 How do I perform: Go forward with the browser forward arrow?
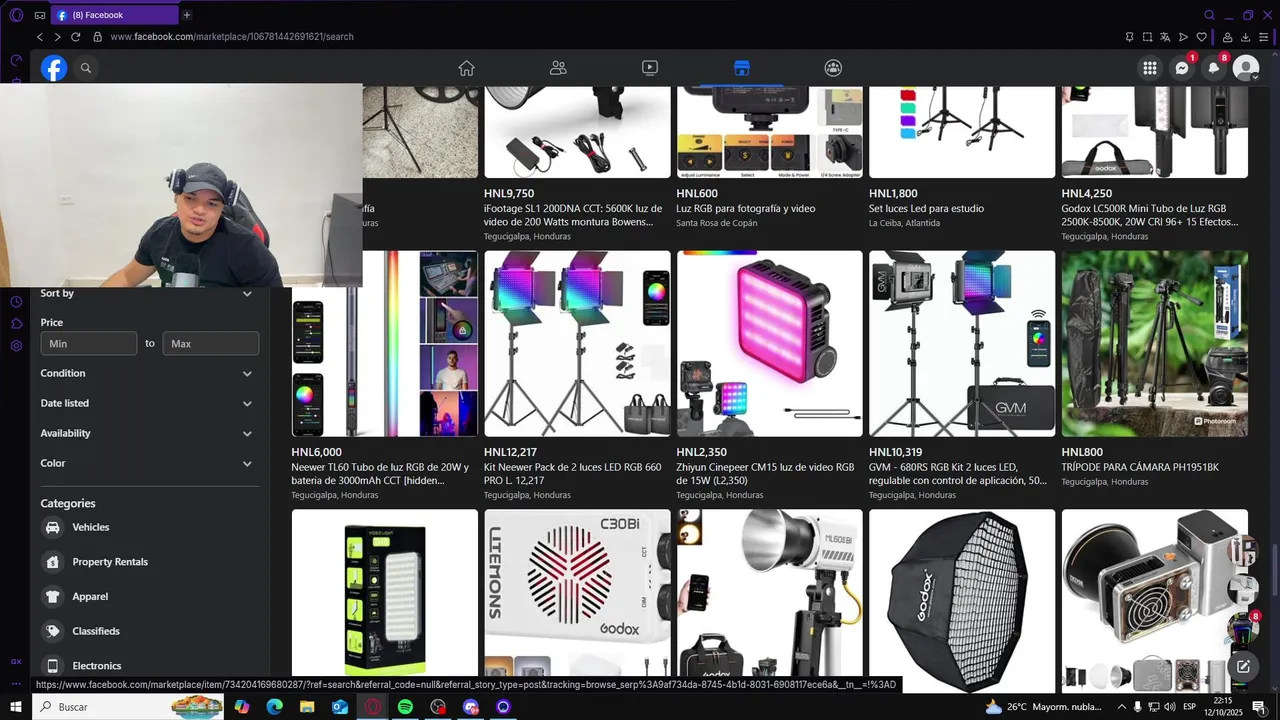click(x=57, y=37)
